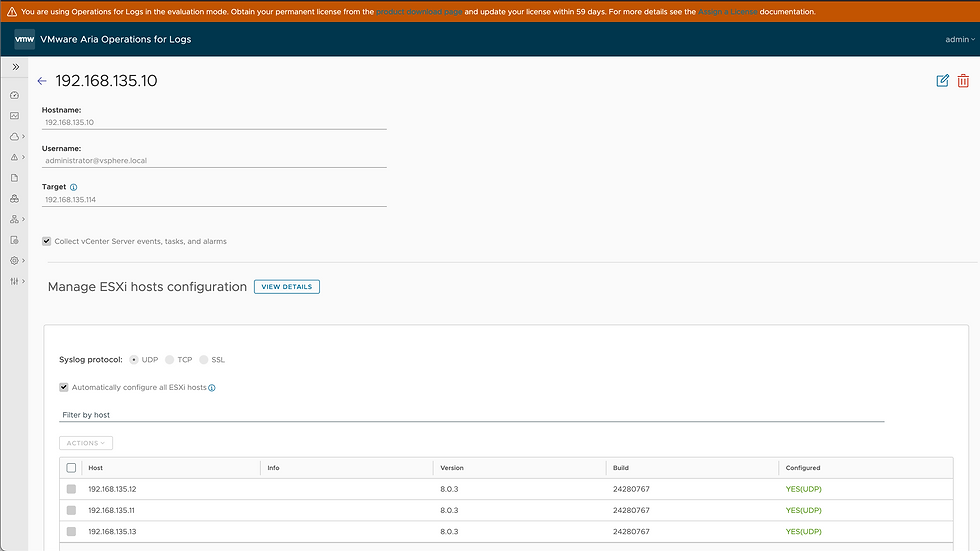Click the Target field

coord(214,200)
